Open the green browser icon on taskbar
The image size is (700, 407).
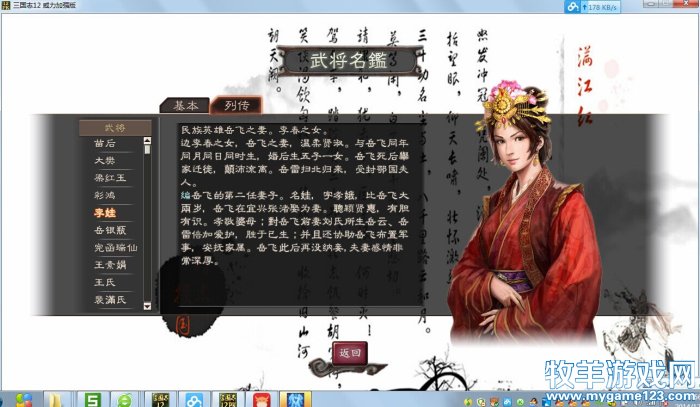pyautogui.click(x=125, y=400)
